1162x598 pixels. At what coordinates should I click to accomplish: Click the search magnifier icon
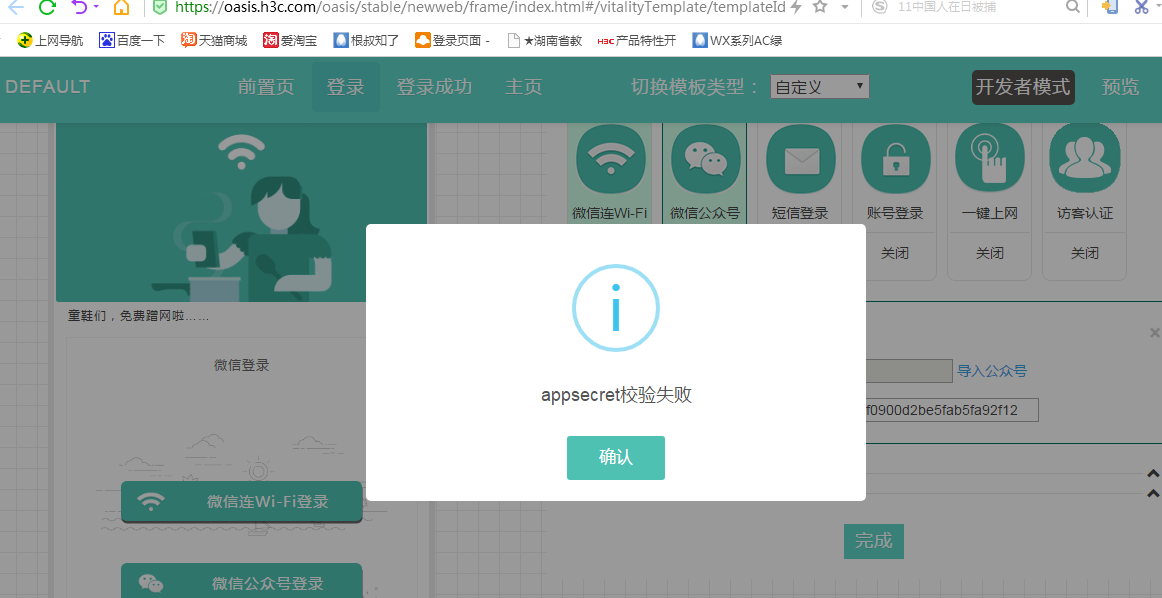coord(1072,7)
